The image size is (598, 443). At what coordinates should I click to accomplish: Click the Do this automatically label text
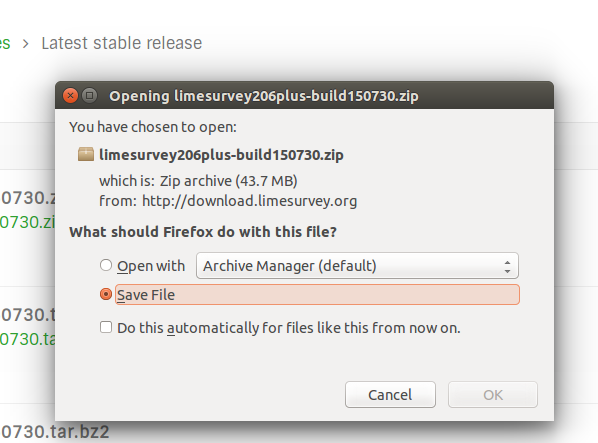tap(289, 328)
